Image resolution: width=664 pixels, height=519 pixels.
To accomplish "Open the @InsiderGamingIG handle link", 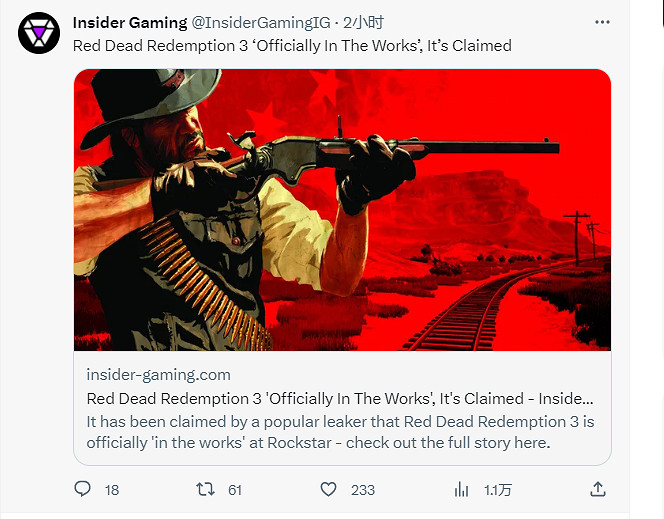I will coord(261,22).
